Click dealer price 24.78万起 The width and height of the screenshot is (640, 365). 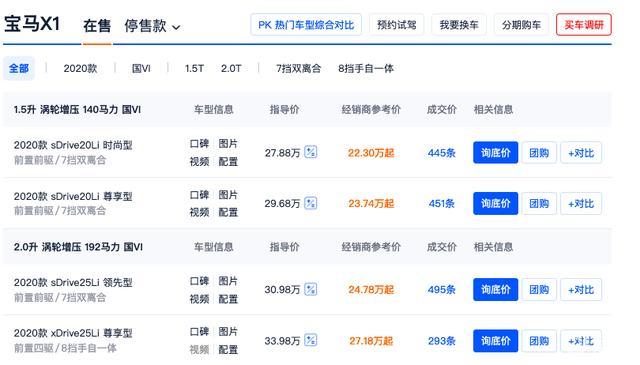(371, 289)
